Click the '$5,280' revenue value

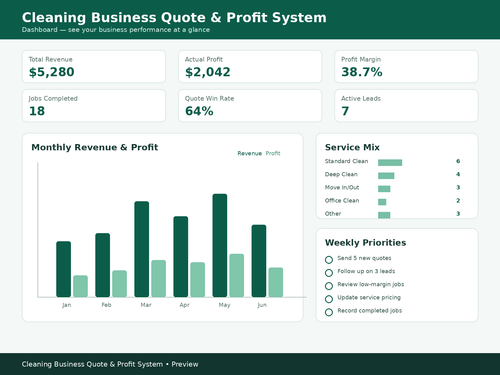click(x=52, y=72)
